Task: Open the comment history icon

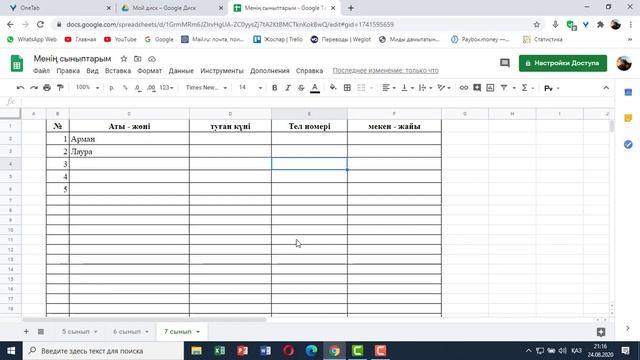Action: pyautogui.click(x=504, y=63)
